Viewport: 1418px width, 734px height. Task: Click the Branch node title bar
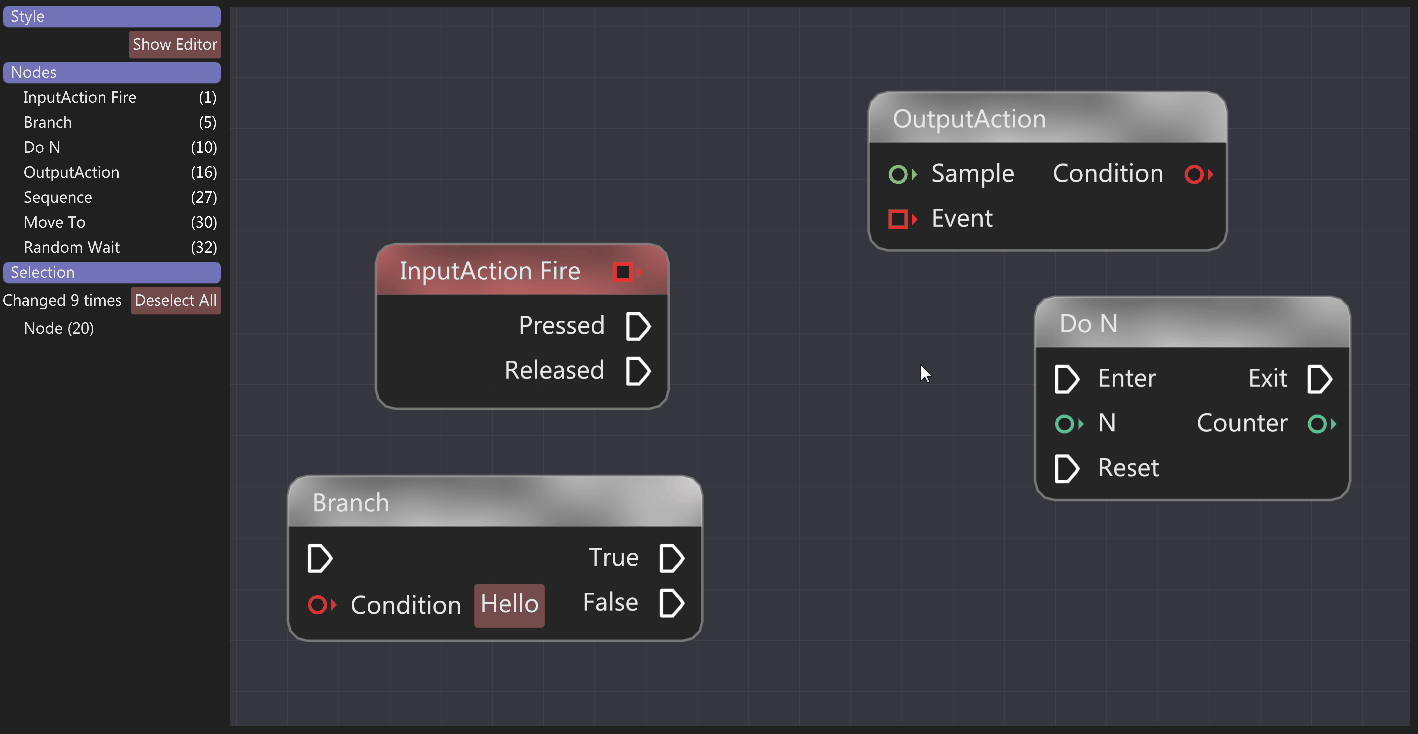click(x=495, y=502)
